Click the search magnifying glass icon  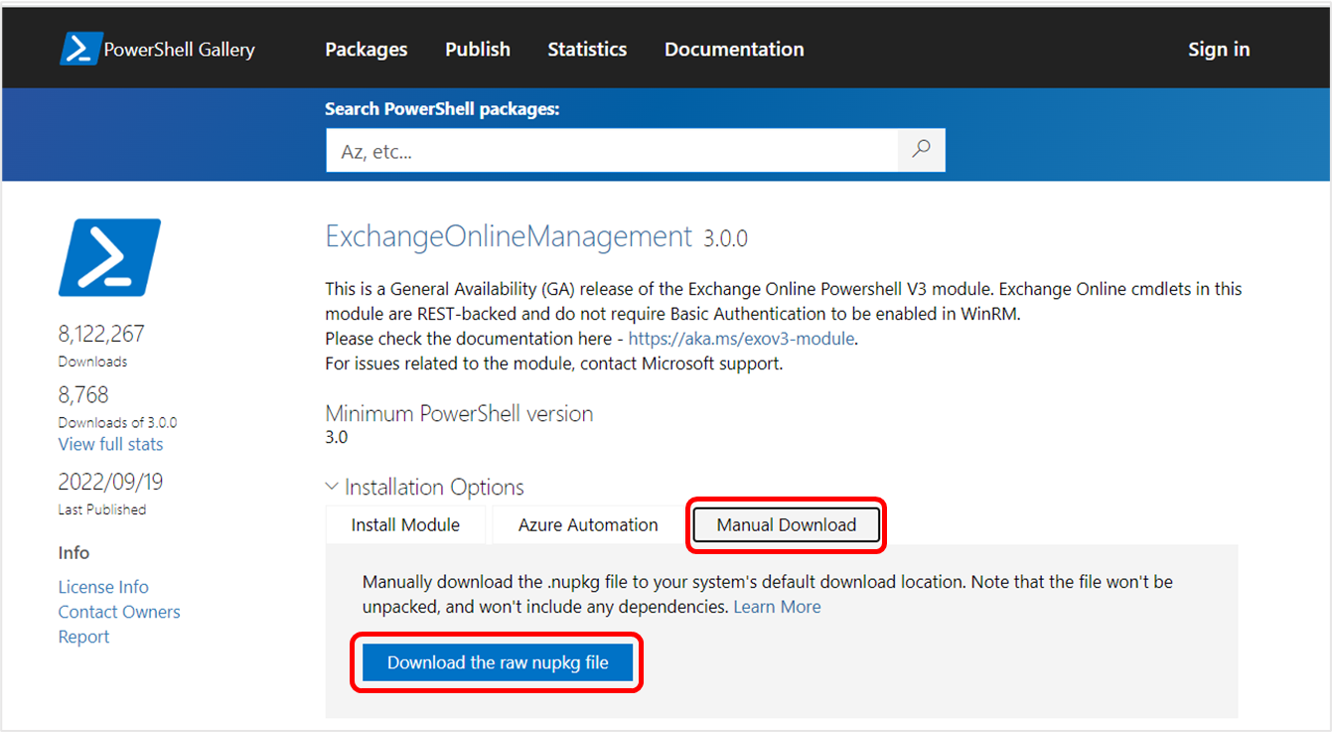(920, 149)
